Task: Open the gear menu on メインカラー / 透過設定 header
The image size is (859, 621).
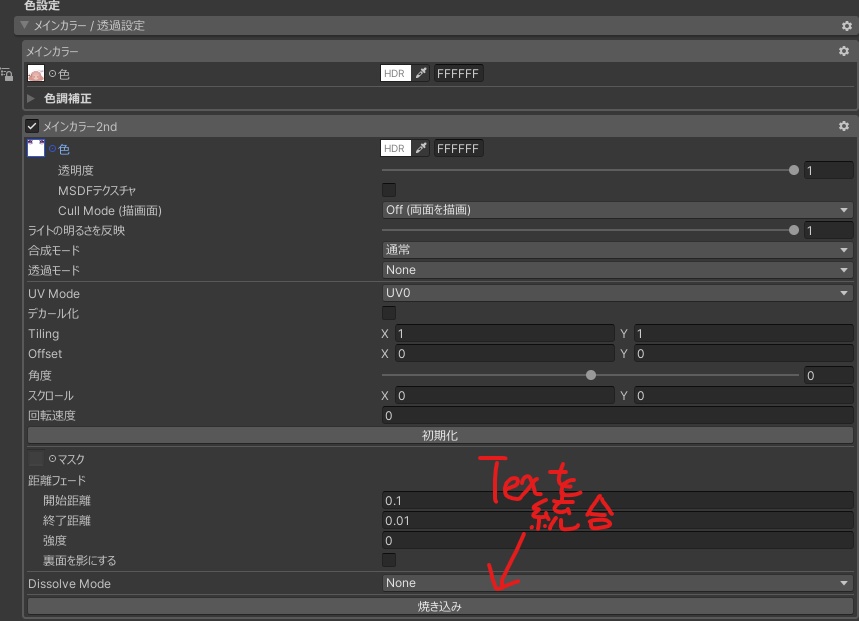Action: coord(847,27)
